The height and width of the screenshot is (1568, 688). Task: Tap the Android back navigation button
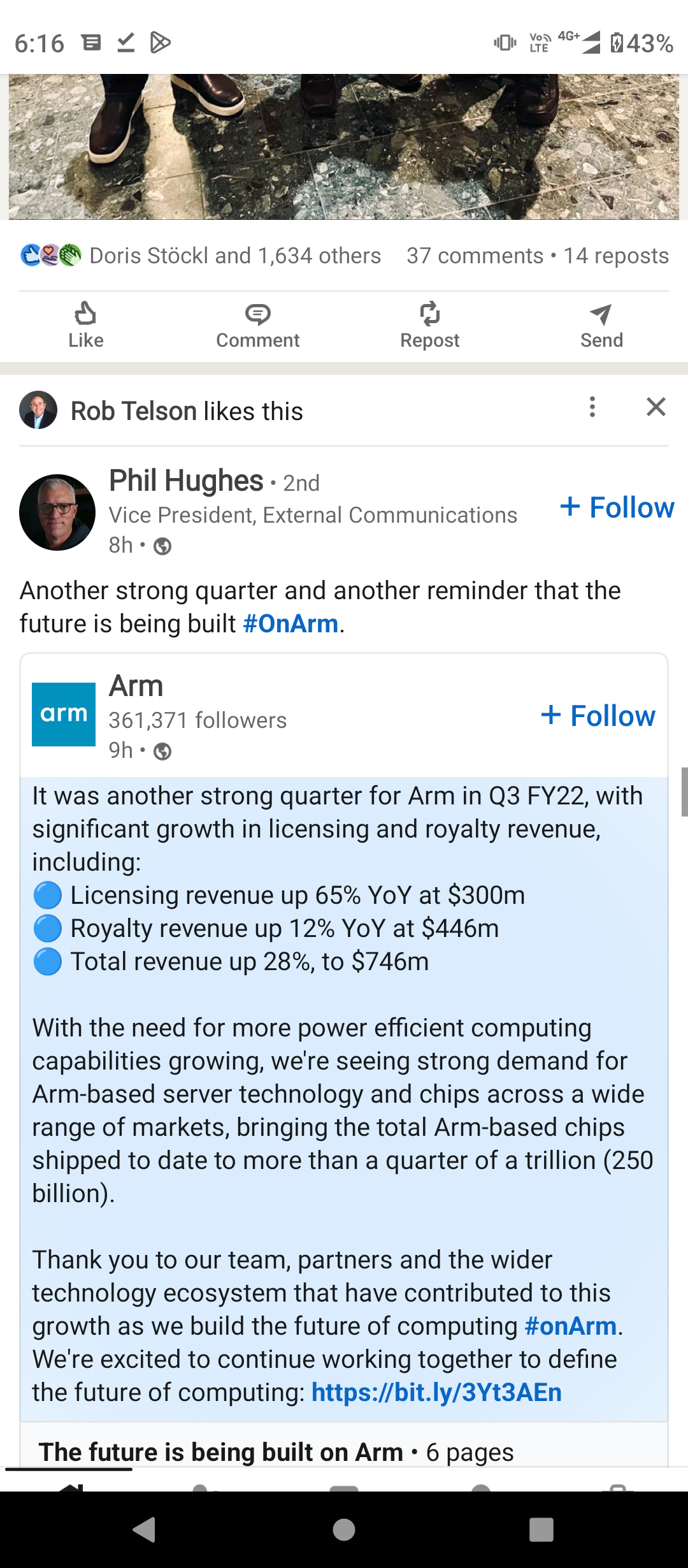click(x=145, y=1529)
